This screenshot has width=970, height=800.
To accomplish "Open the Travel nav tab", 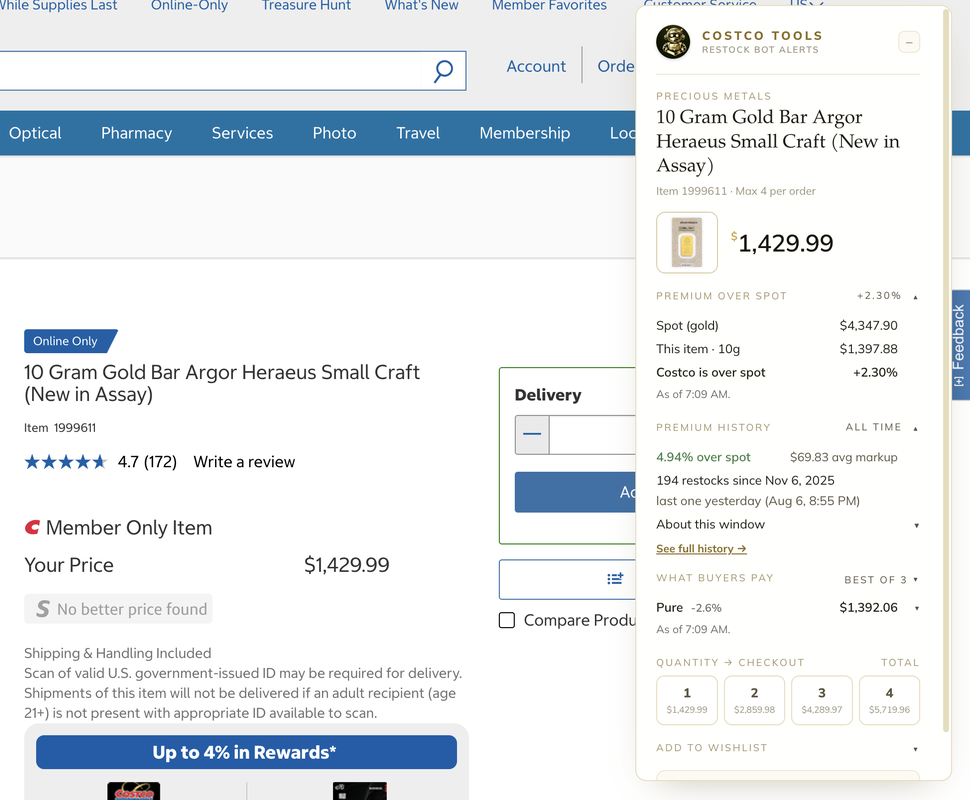I will click(418, 133).
